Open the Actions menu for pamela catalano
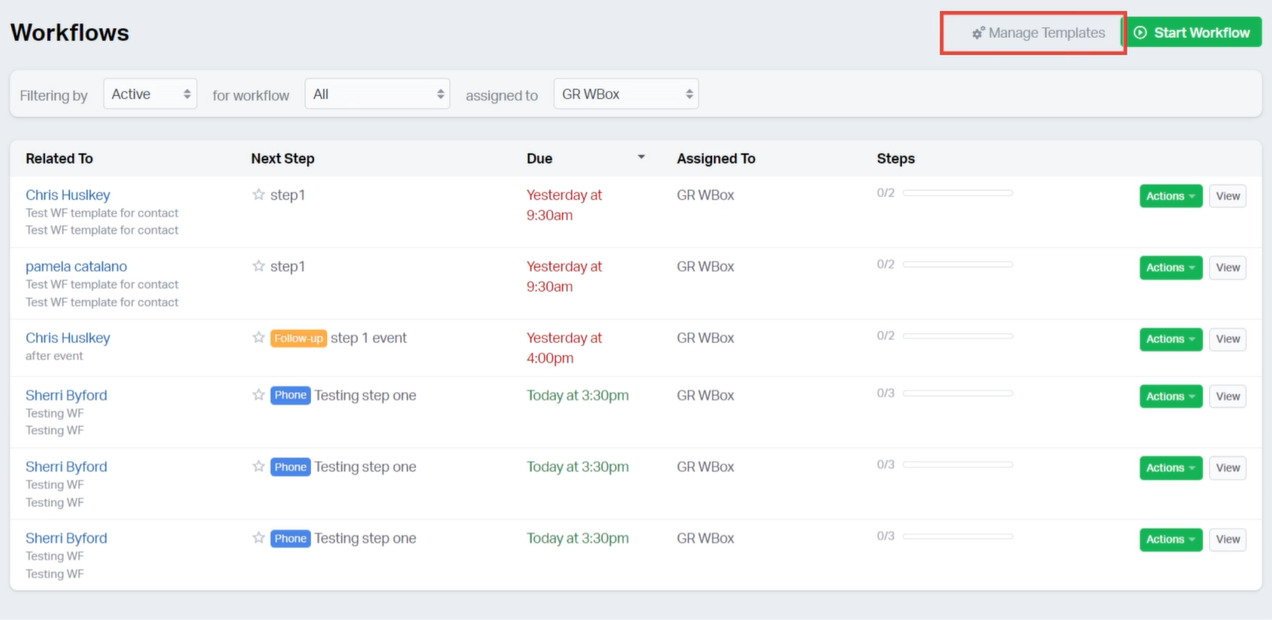The height and width of the screenshot is (620, 1272). (x=1170, y=267)
